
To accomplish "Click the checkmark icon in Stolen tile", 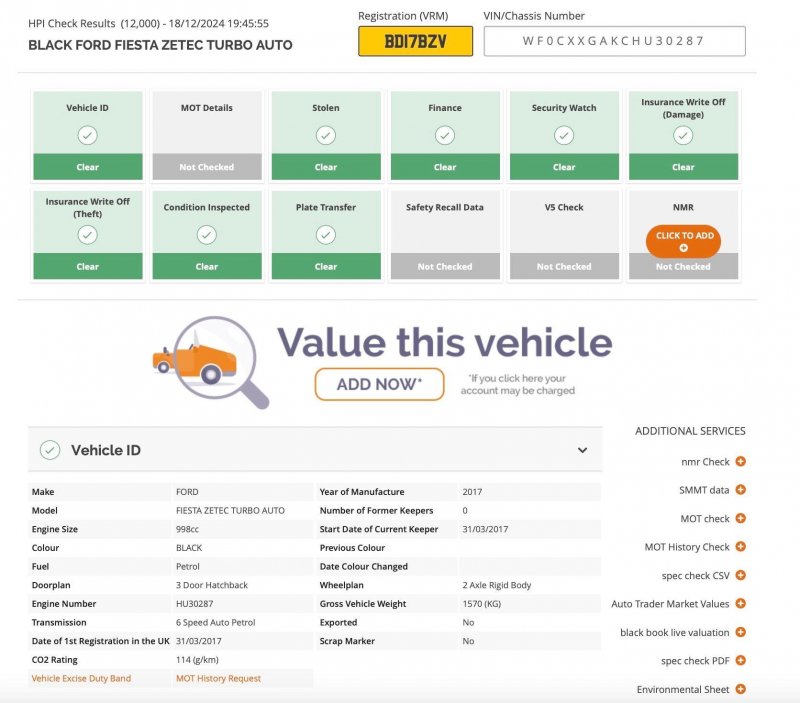I will point(326,135).
